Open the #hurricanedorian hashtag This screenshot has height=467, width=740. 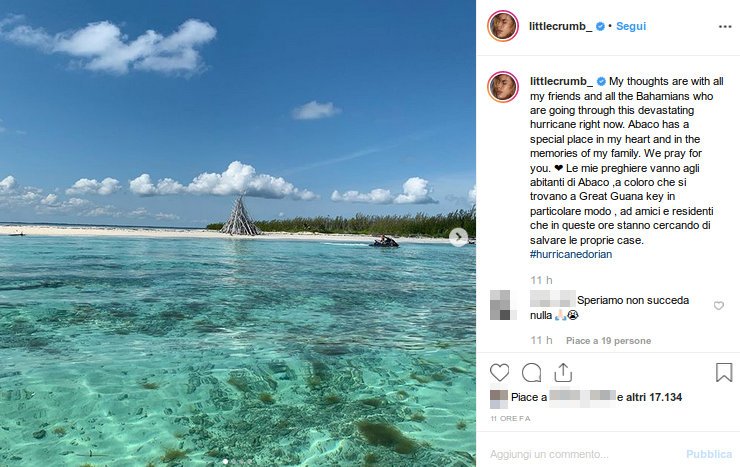click(571, 254)
